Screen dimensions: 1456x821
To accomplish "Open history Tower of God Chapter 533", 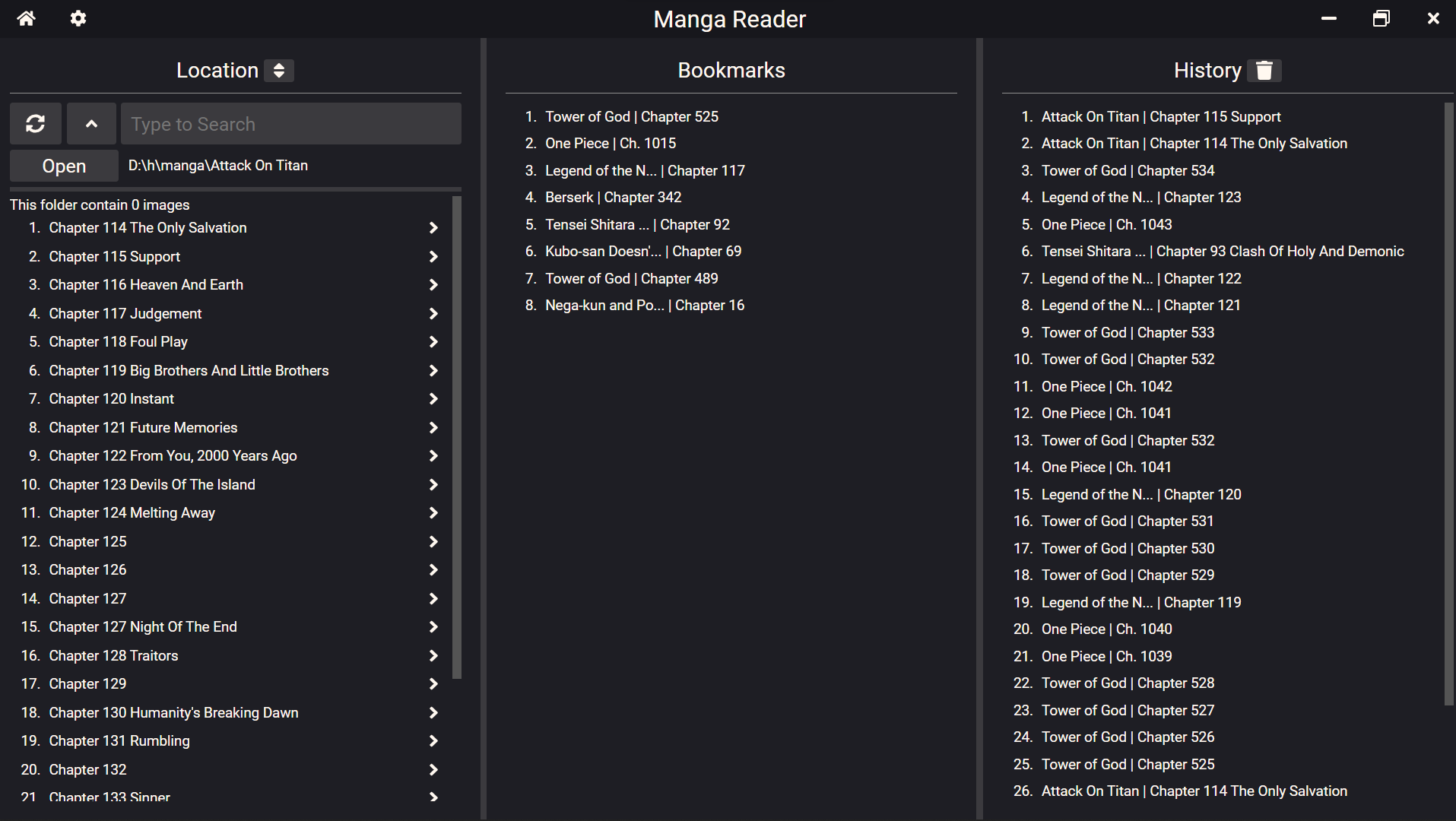I will click(x=1128, y=333).
